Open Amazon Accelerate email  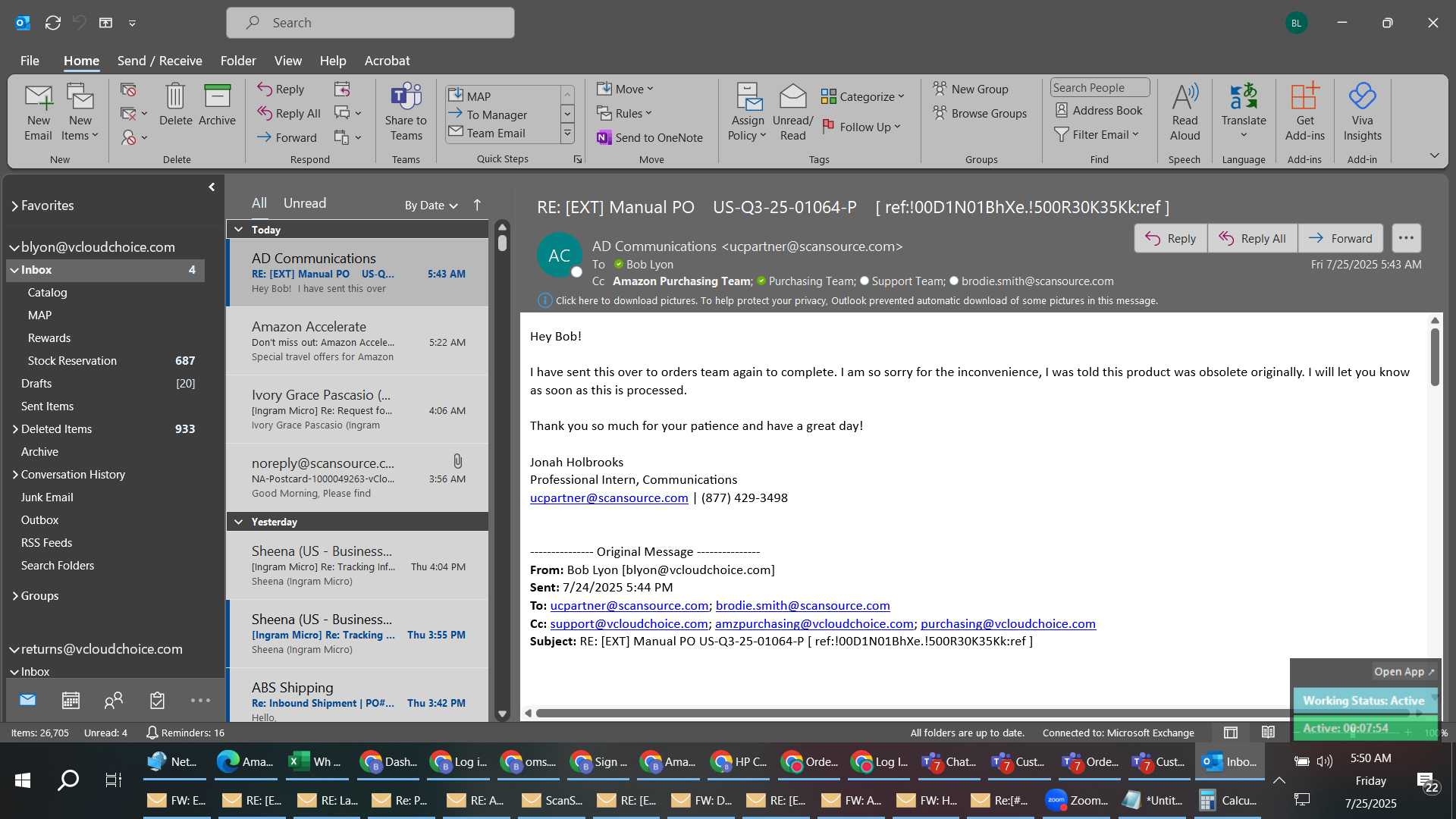pyautogui.click(x=357, y=341)
